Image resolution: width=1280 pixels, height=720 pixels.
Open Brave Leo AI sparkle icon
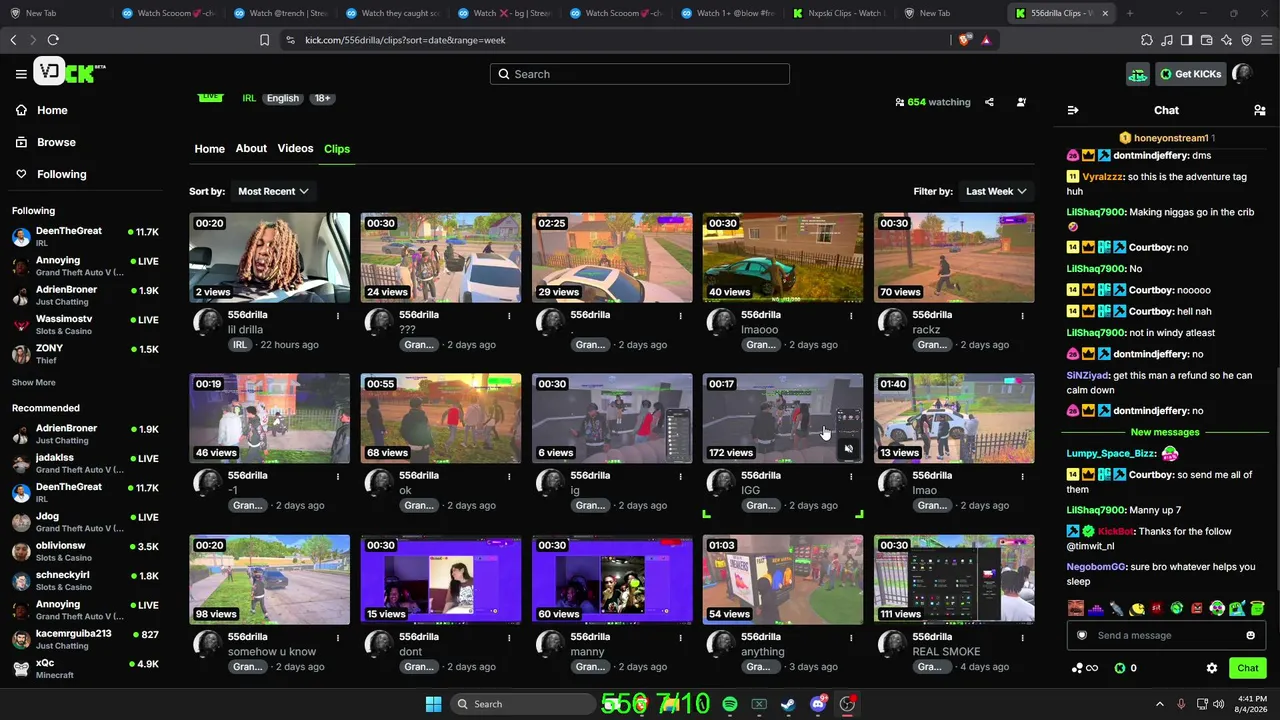click(x=1226, y=40)
